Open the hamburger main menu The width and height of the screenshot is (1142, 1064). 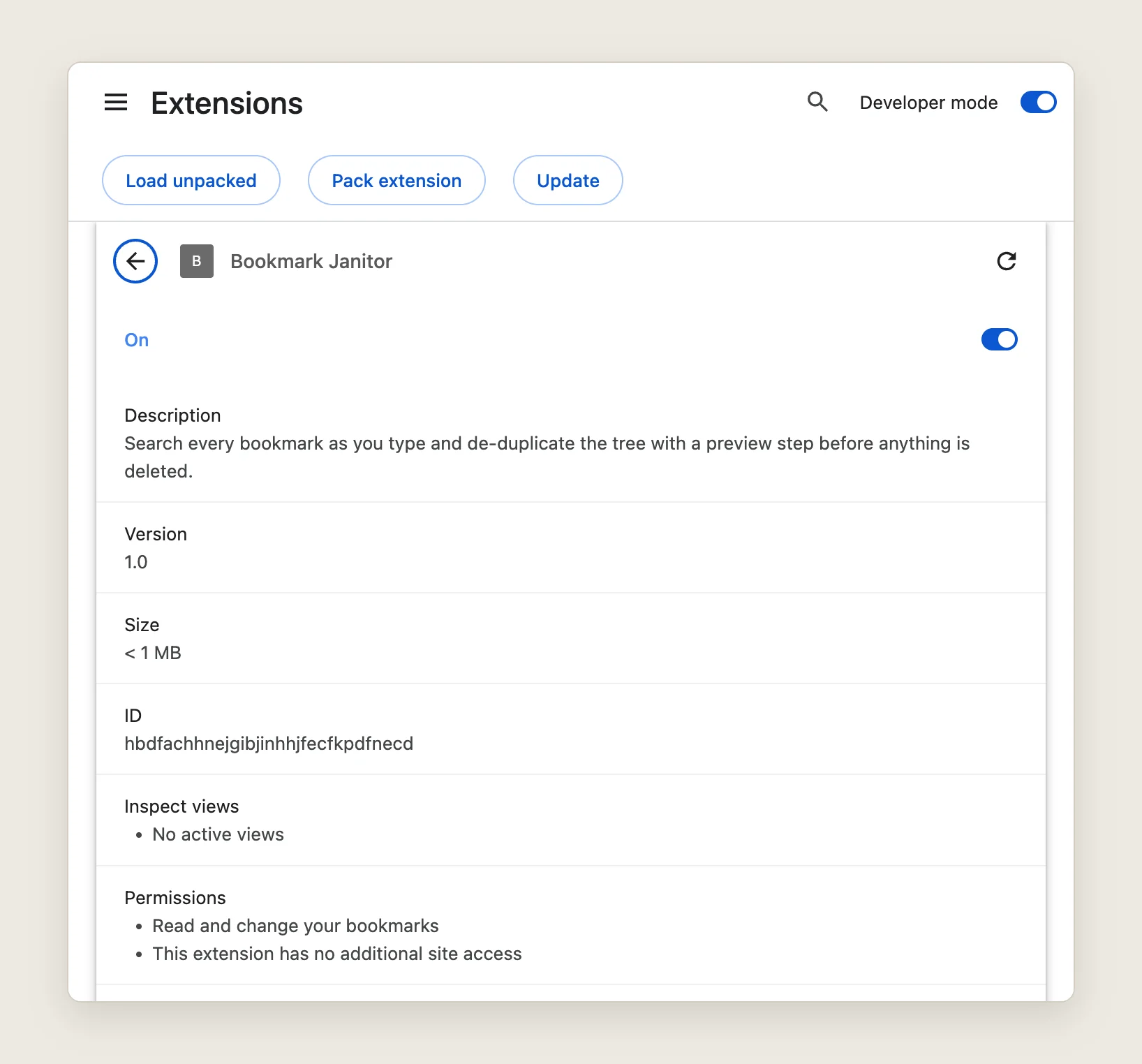116,103
